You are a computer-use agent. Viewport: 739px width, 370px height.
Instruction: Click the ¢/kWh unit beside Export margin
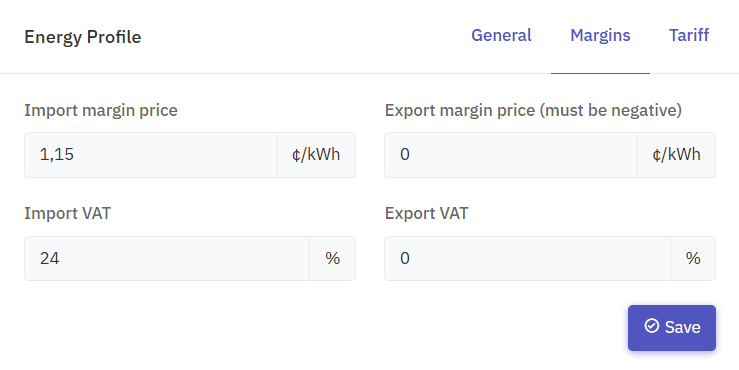(676, 155)
